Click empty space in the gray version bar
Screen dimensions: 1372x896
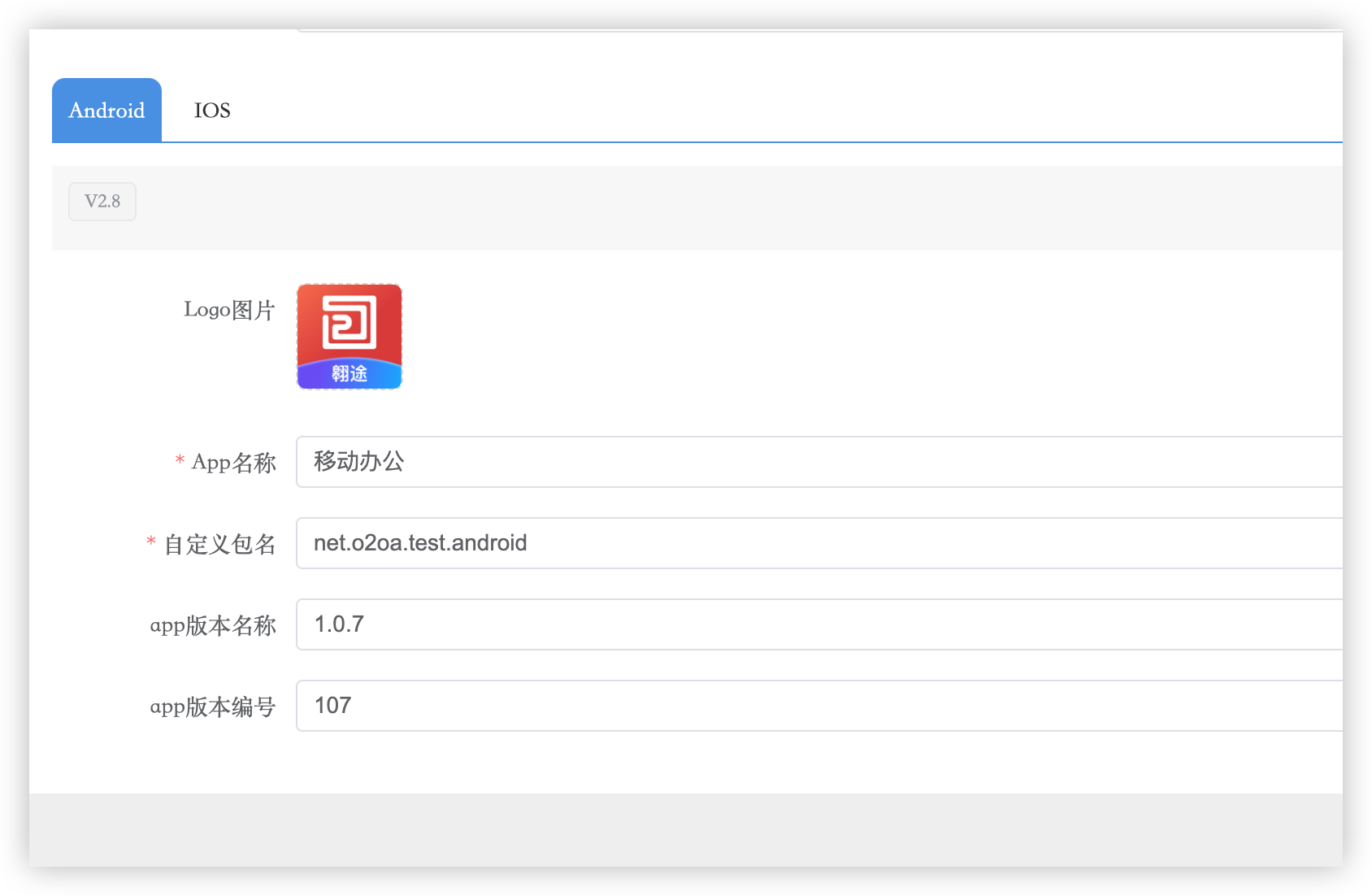(732, 208)
